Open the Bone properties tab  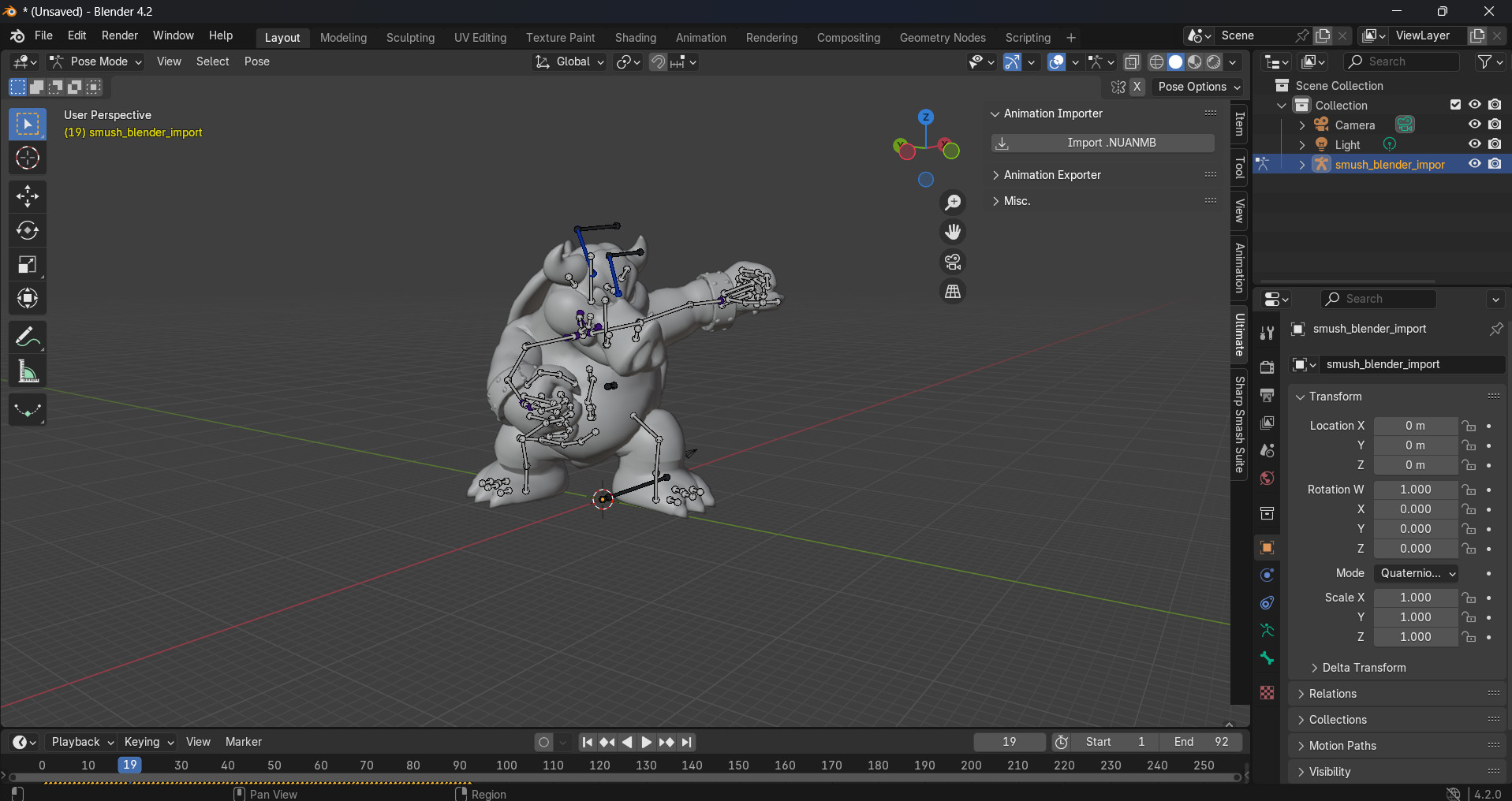click(x=1267, y=658)
